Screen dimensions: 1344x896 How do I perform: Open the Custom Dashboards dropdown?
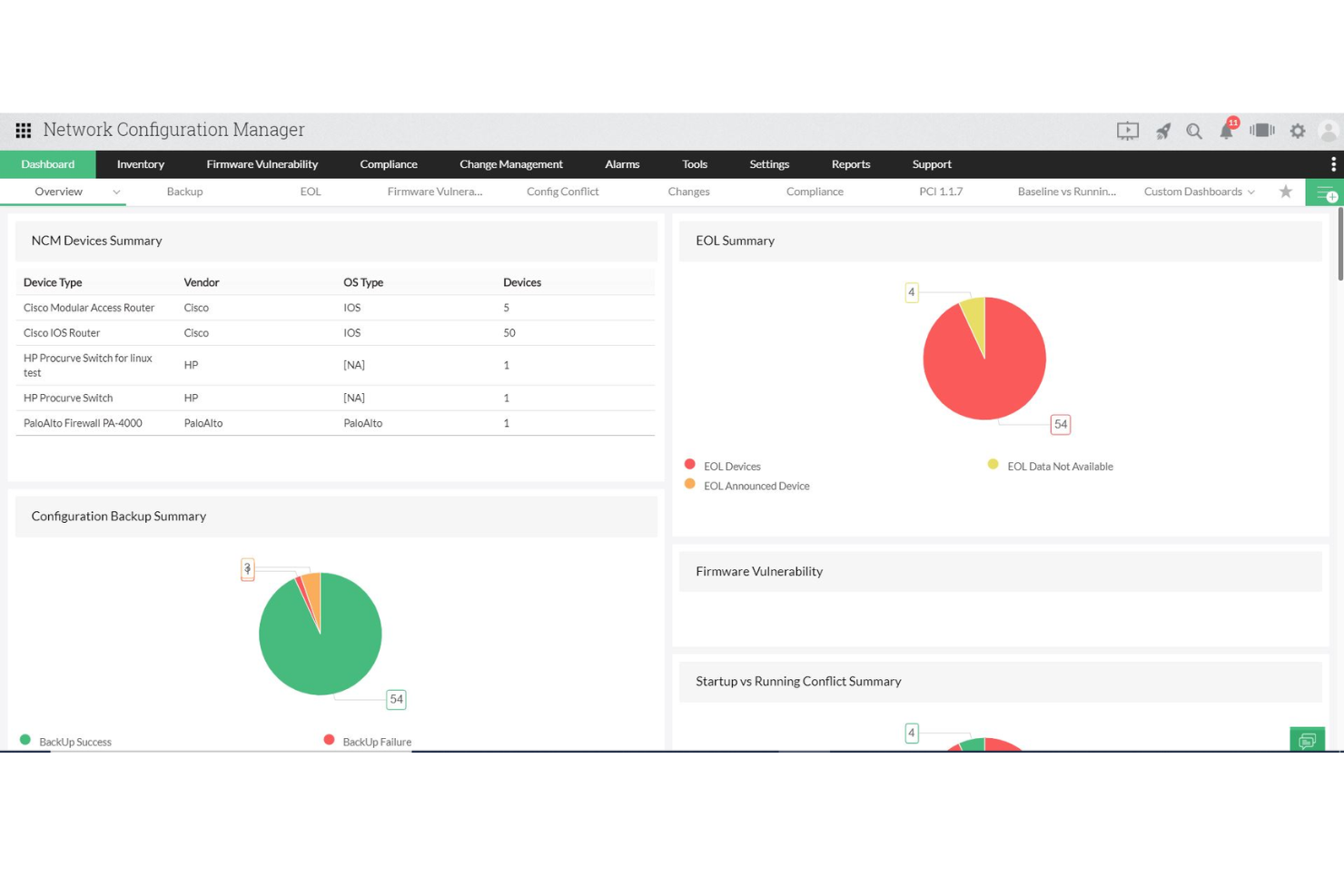[1199, 192]
